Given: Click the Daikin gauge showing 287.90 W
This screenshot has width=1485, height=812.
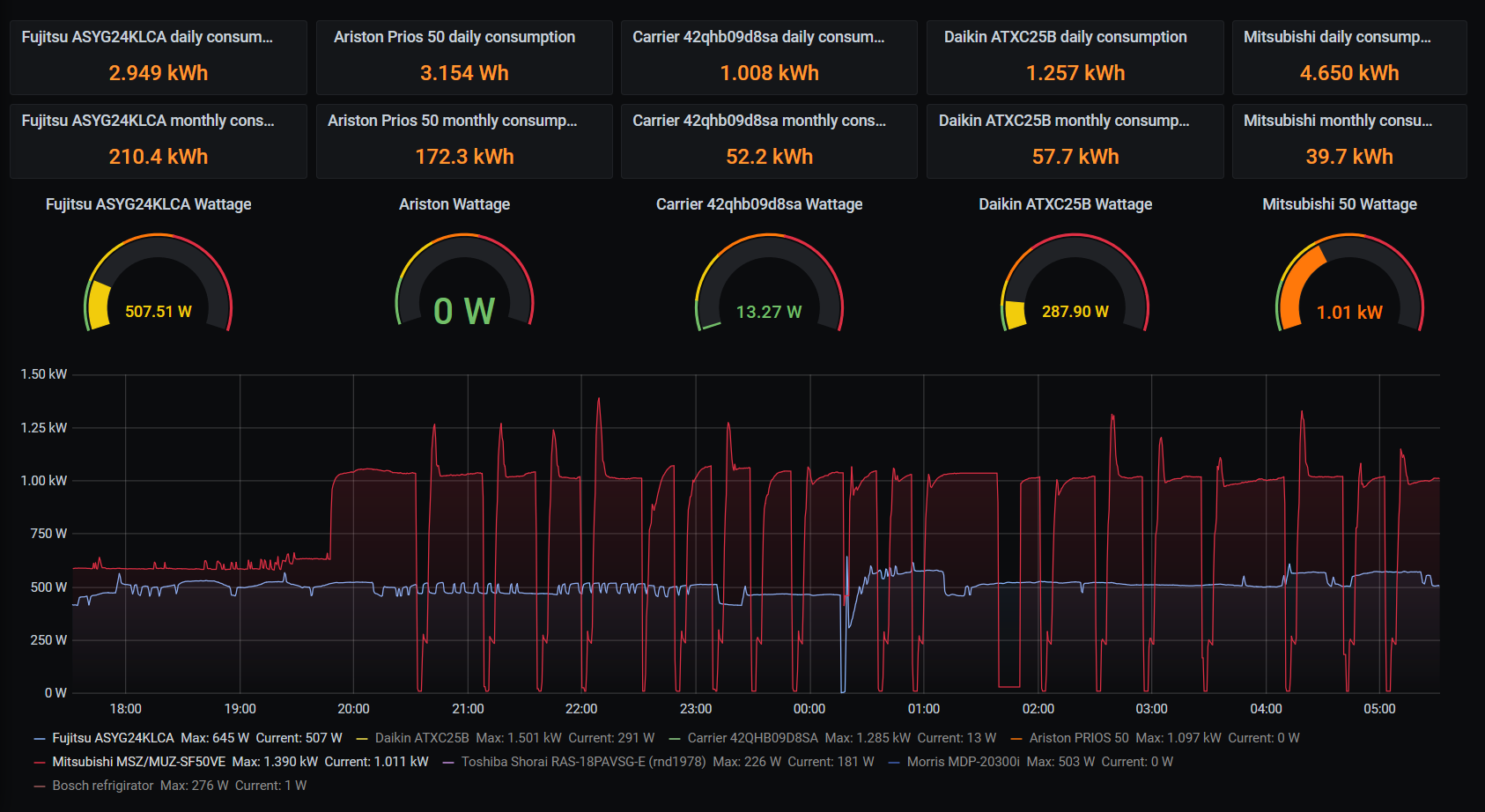Looking at the screenshot, I should coord(1075,284).
